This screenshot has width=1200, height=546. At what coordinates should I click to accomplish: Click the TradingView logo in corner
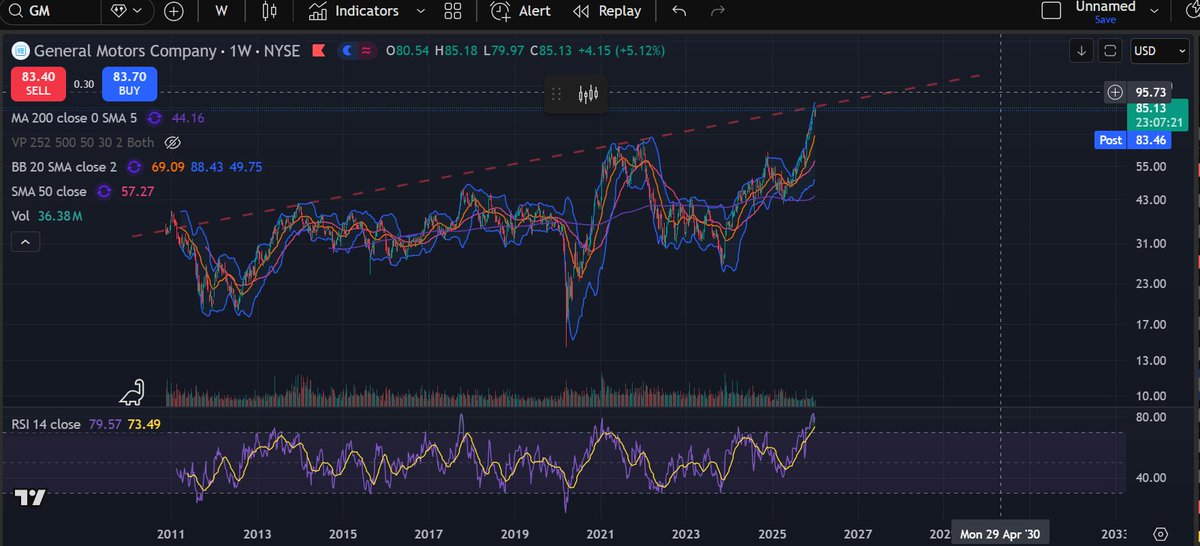coord(29,498)
